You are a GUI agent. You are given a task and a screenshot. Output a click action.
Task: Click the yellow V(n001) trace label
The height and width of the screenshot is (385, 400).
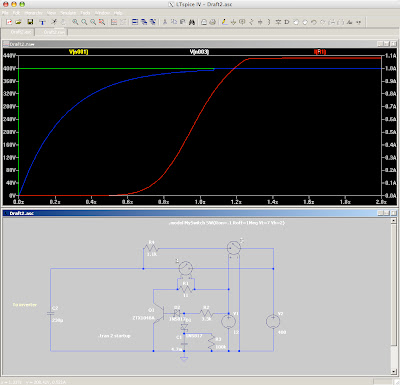pos(79,52)
